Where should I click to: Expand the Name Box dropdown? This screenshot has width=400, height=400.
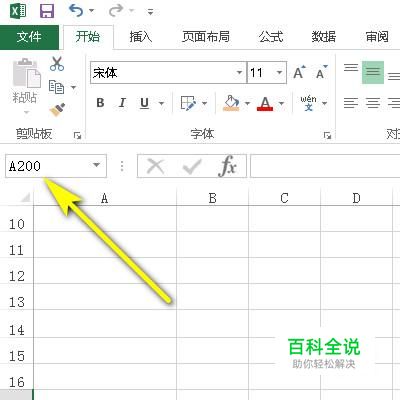(x=96, y=165)
